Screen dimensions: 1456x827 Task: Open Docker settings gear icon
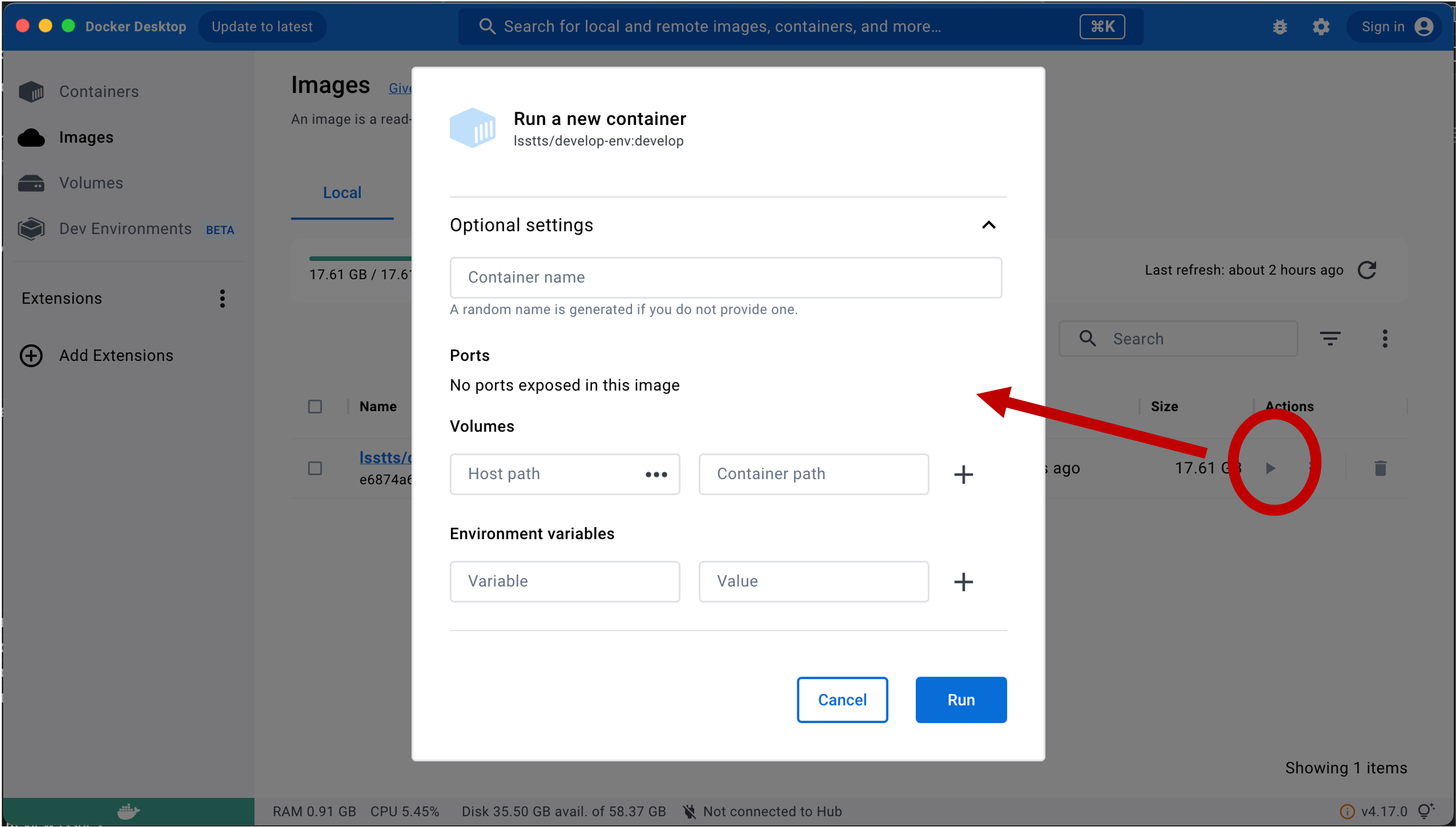tap(1321, 26)
